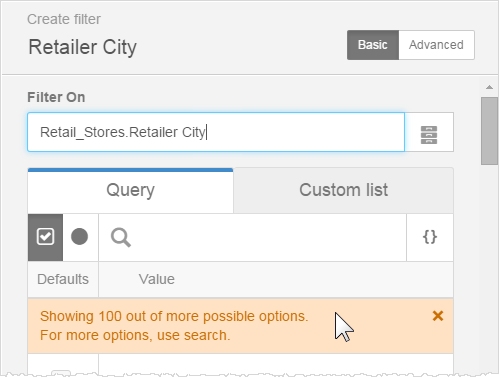
Task: Click the Value column header
Action: pyautogui.click(x=157, y=279)
